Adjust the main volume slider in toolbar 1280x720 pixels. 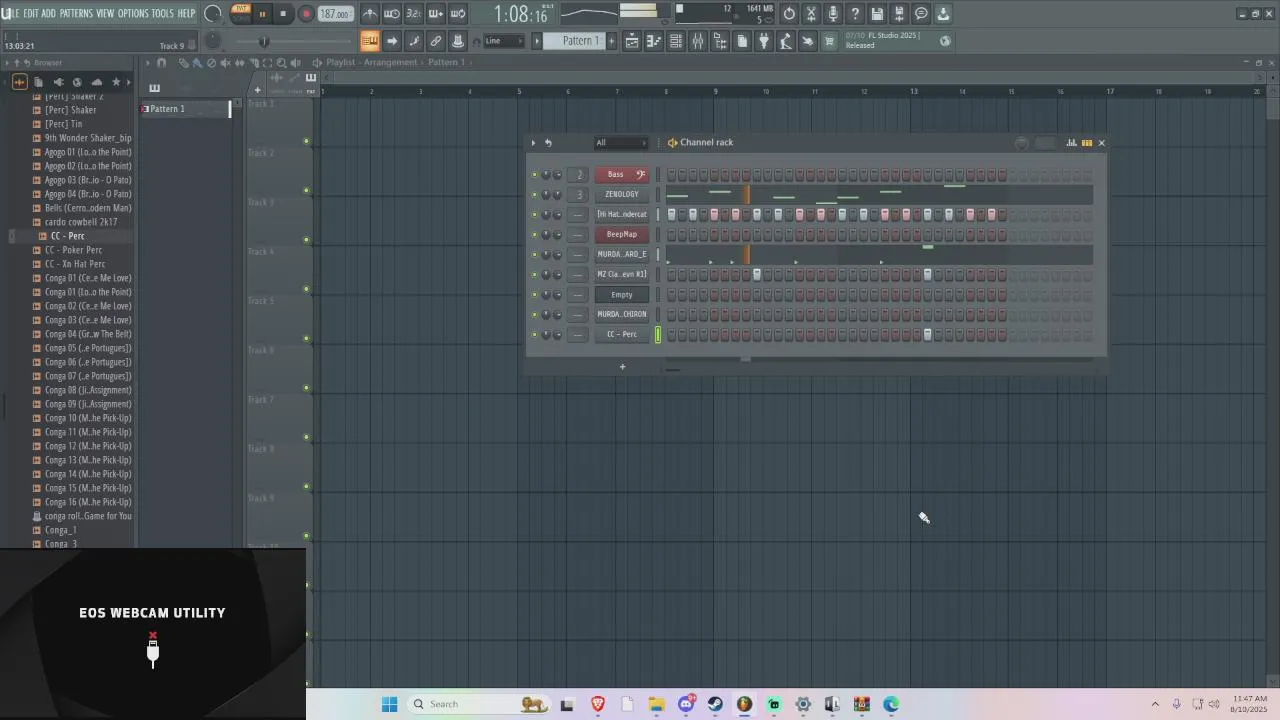(264, 41)
